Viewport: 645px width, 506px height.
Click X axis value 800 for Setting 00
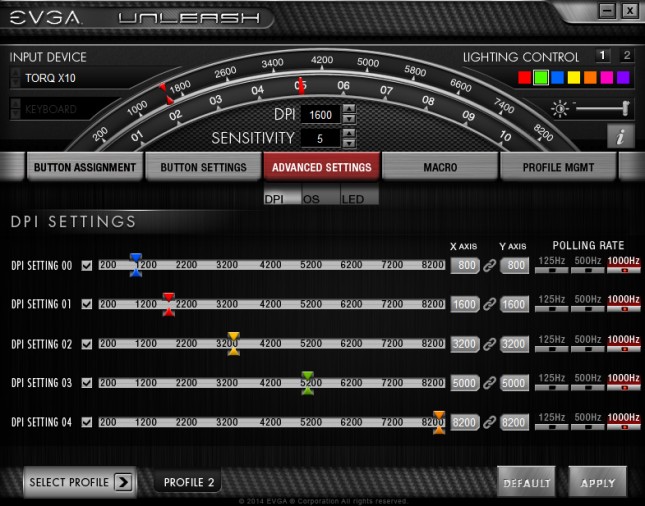[x=465, y=265]
